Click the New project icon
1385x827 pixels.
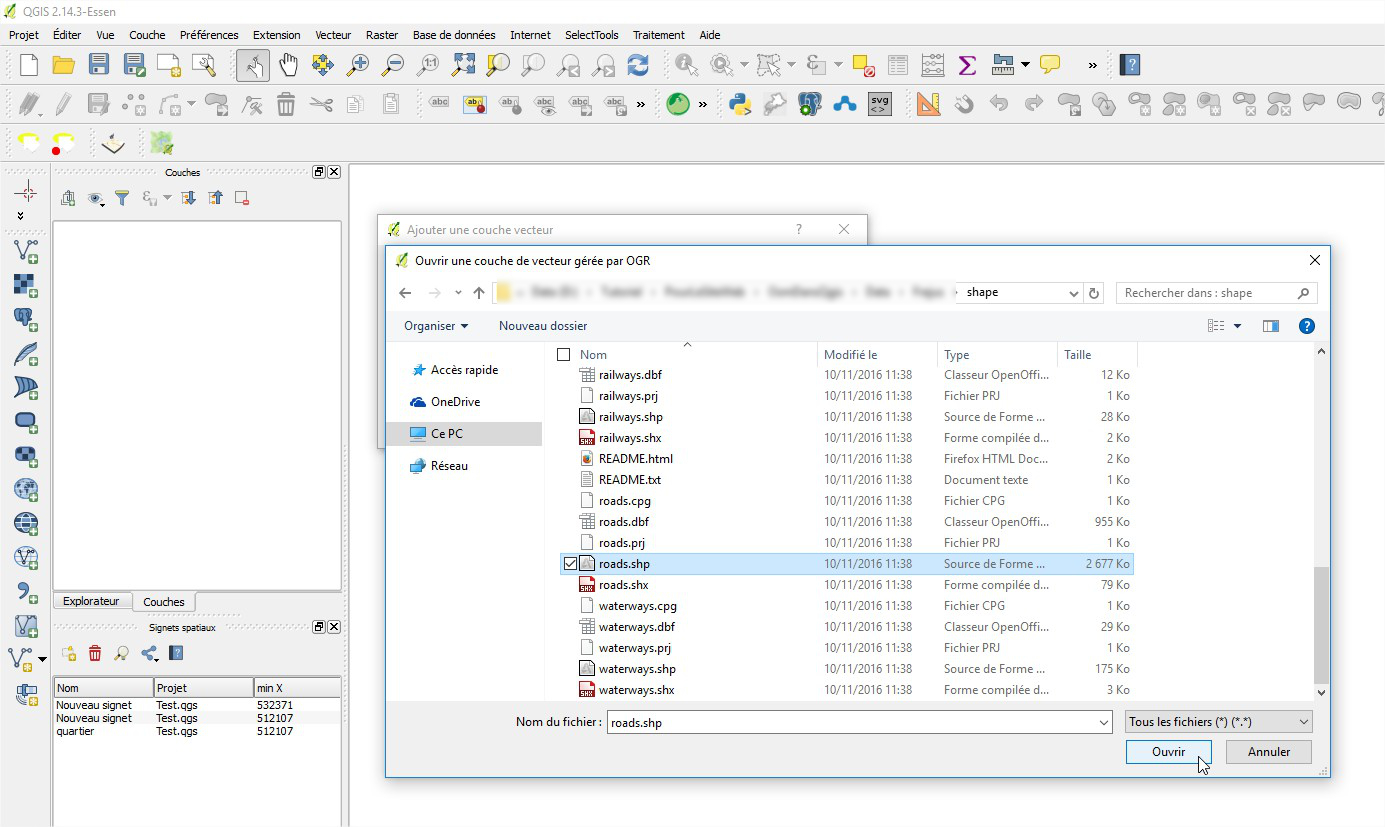[x=29, y=65]
